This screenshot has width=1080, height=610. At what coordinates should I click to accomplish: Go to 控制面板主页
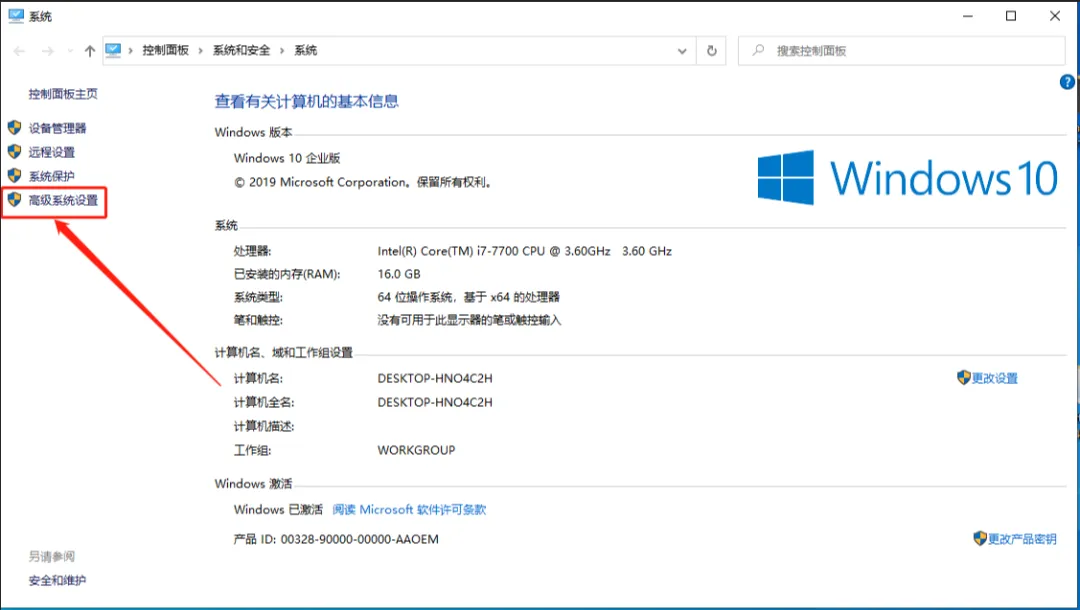point(63,94)
